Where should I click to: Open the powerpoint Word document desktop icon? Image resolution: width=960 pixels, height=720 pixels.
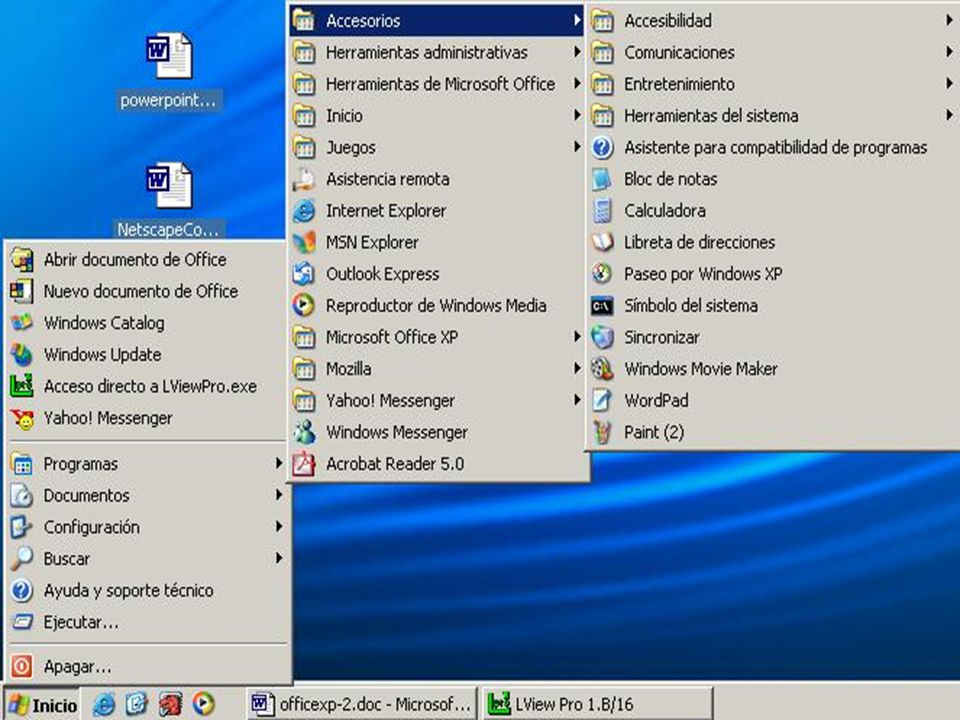click(168, 56)
